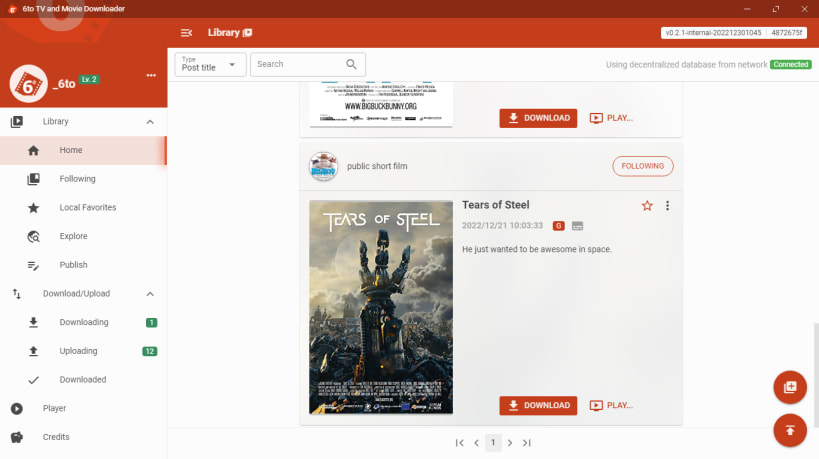
Task: Click the user level Lv. 2 badge
Action: pos(89,80)
